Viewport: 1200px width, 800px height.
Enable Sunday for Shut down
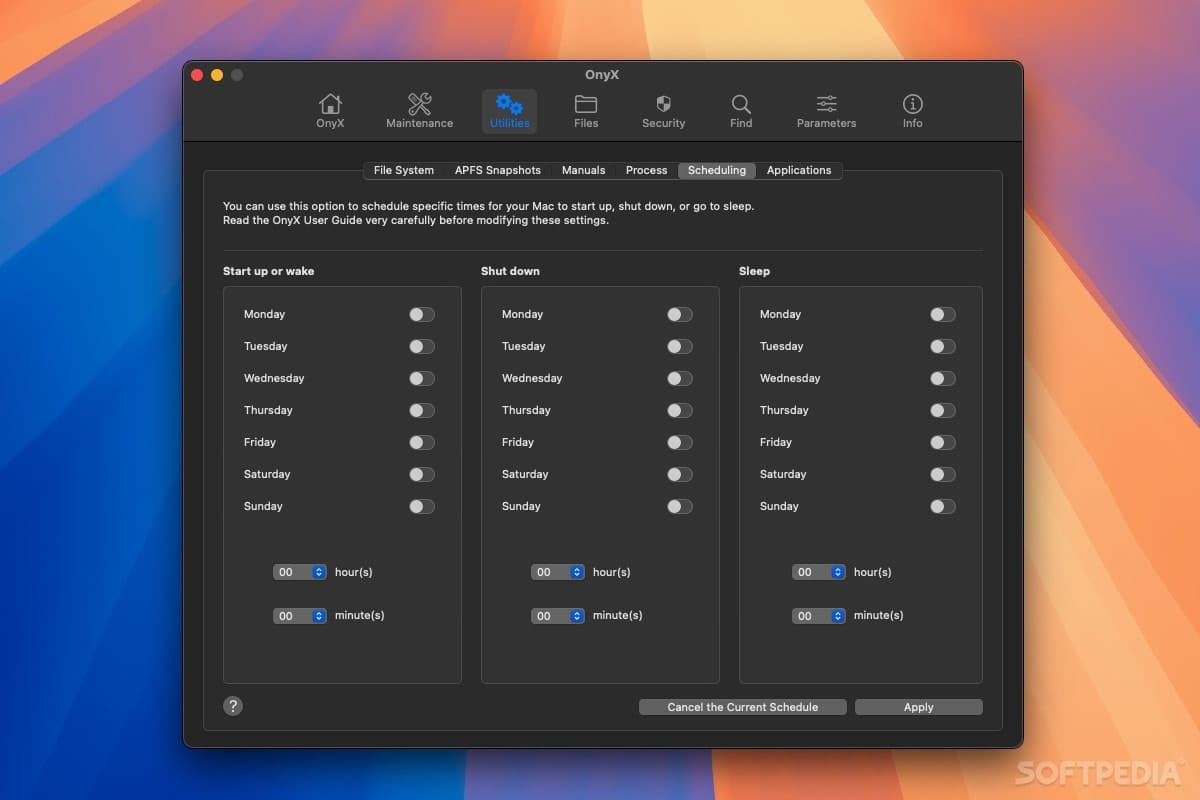(680, 506)
